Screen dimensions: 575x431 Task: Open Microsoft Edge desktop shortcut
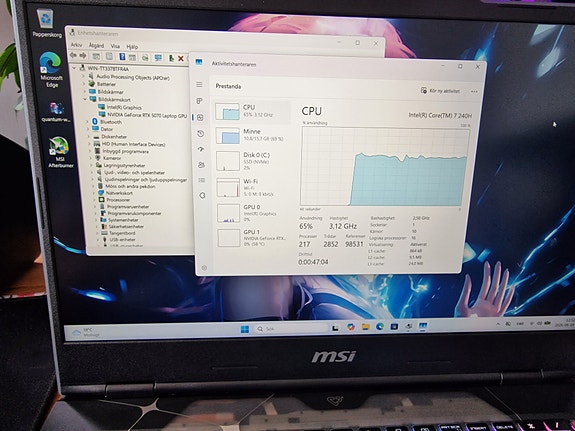pyautogui.click(x=51, y=70)
